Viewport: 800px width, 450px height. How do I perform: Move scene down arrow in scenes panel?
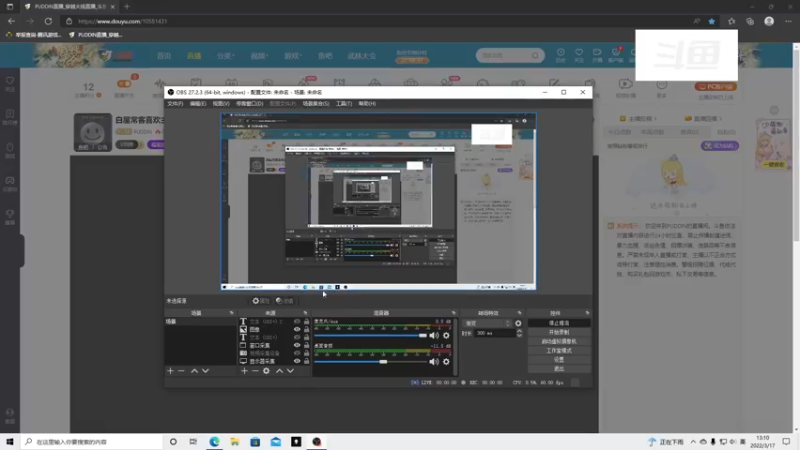click(206, 371)
